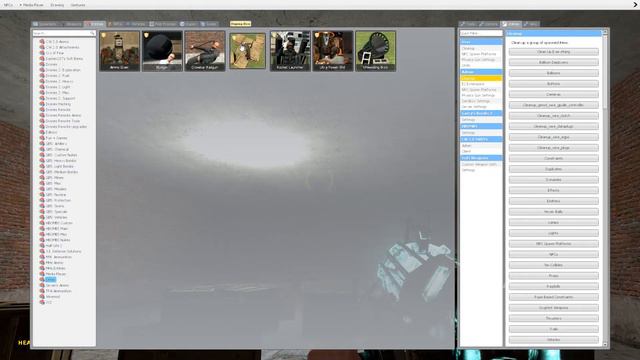Image resolution: width=640 pixels, height=360 pixels.
Task: Click the icon beside CW 2.0 Ammo
Action: click(x=42, y=42)
